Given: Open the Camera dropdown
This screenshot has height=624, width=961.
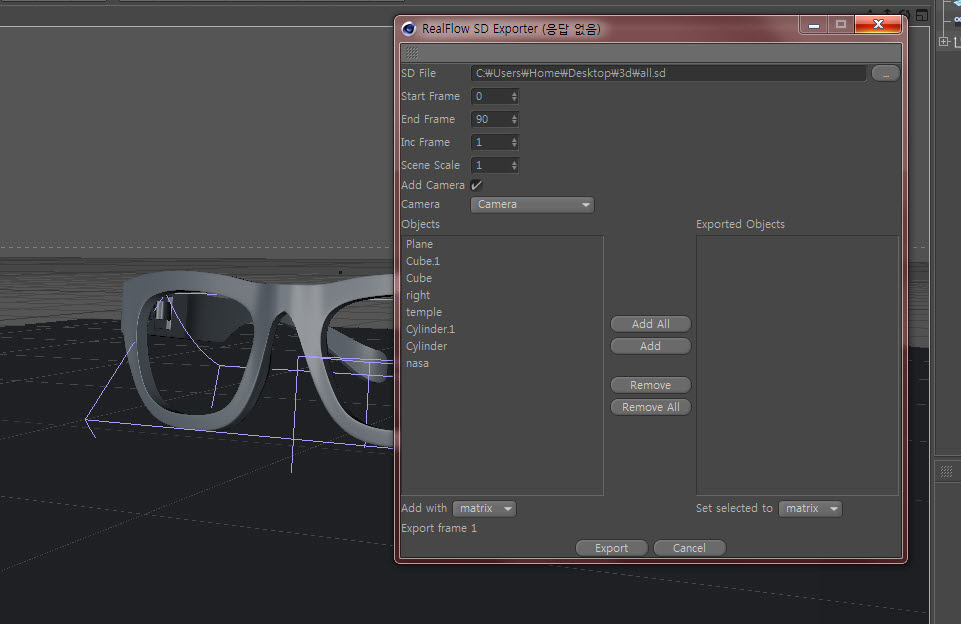Looking at the screenshot, I should pyautogui.click(x=532, y=205).
